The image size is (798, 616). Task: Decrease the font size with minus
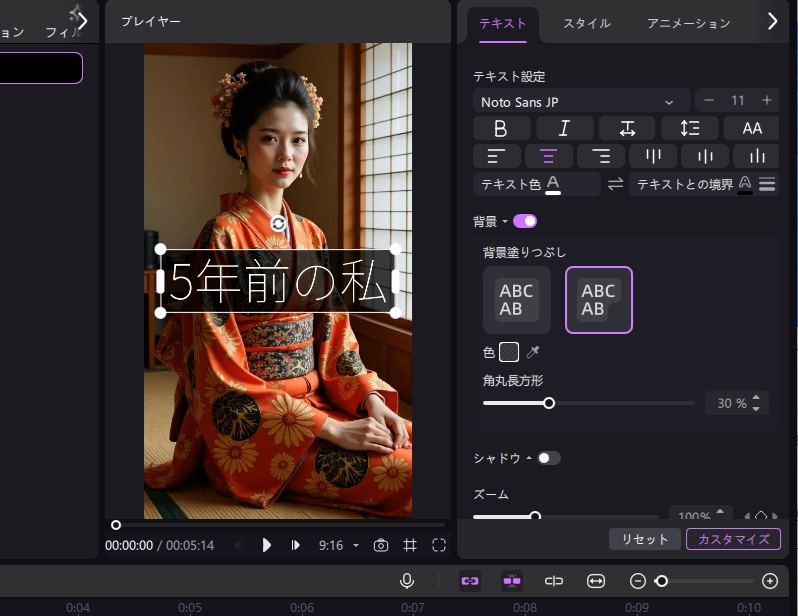708,100
